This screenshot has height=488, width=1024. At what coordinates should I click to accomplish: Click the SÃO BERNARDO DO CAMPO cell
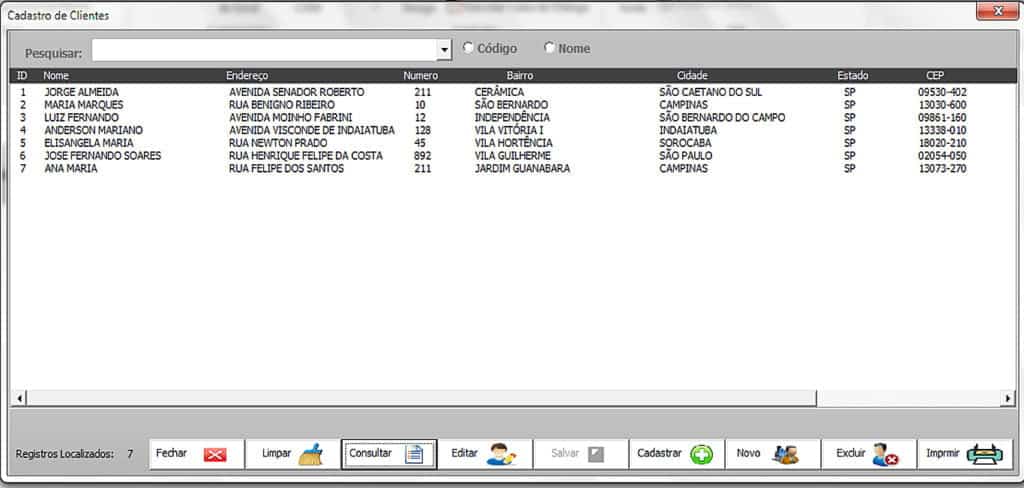click(x=722, y=118)
